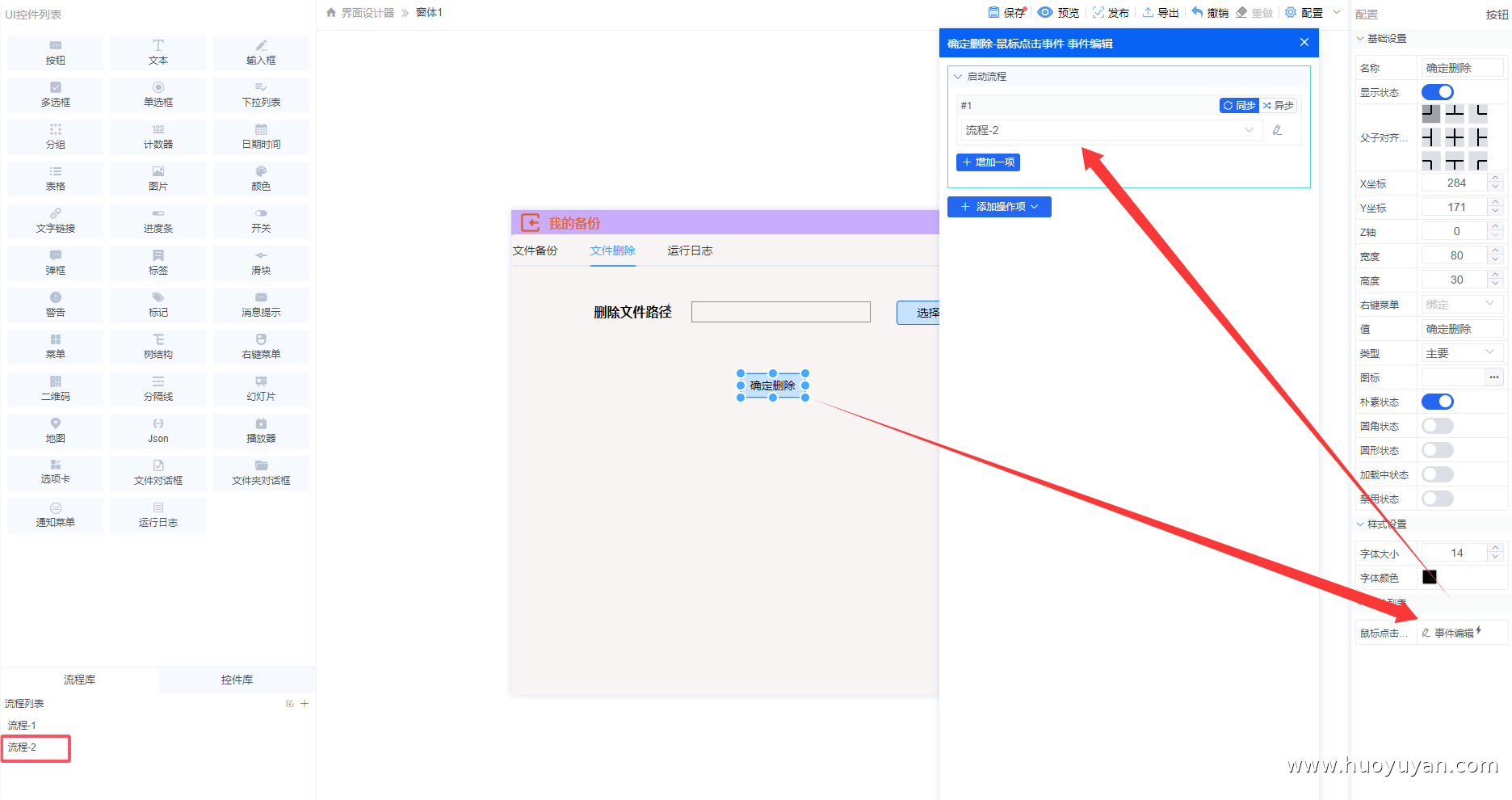Viewport: 1512px width, 800px height.
Task: Pick the 播放器 widget
Action: pyautogui.click(x=261, y=432)
